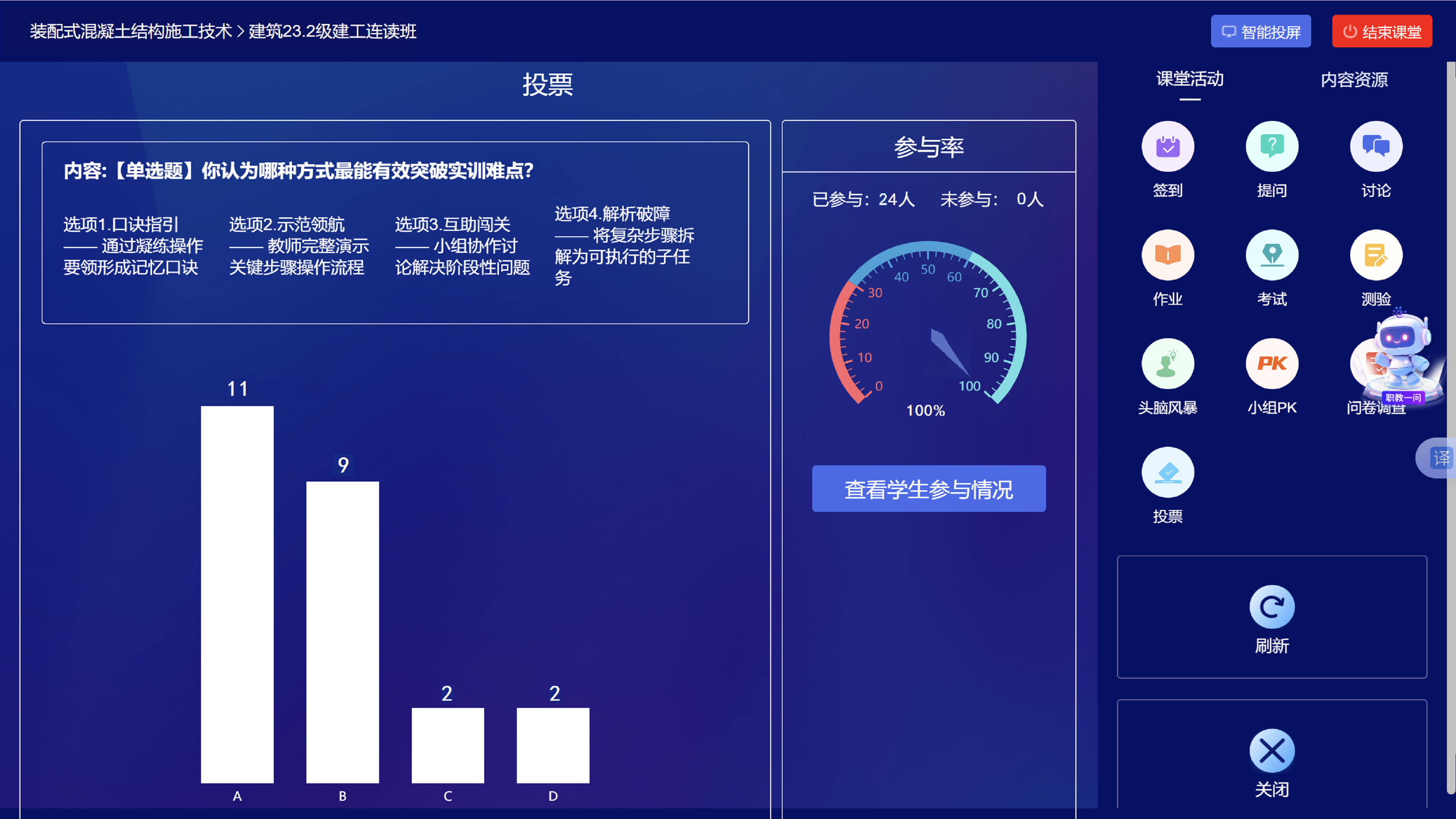Click the 建筑23.2级建工连读班 breadcrumb
1456x819 pixels.
point(333,31)
